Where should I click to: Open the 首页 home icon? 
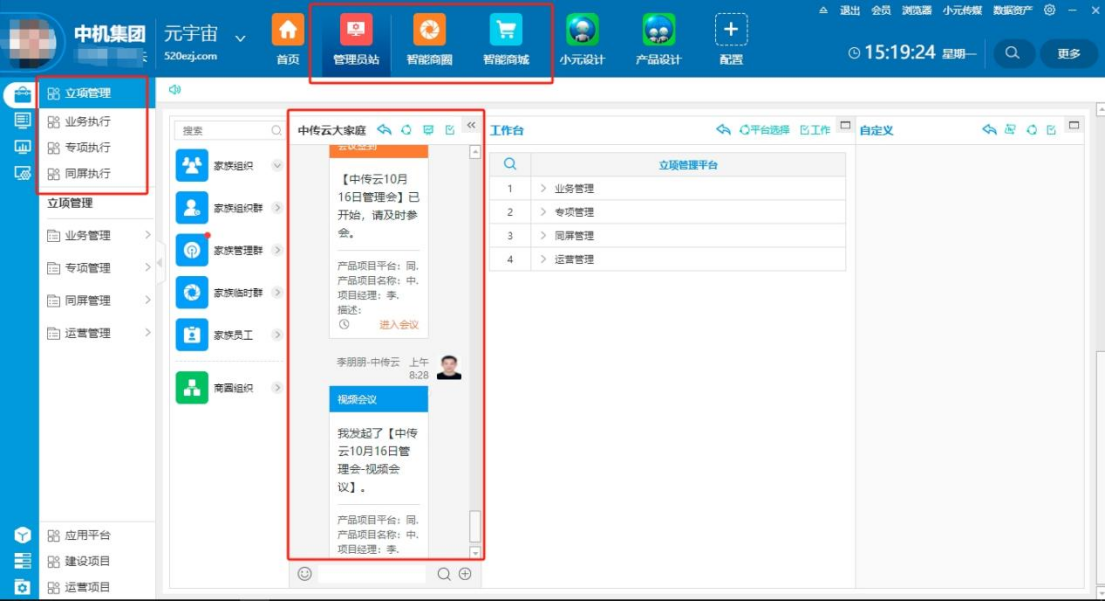(287, 30)
